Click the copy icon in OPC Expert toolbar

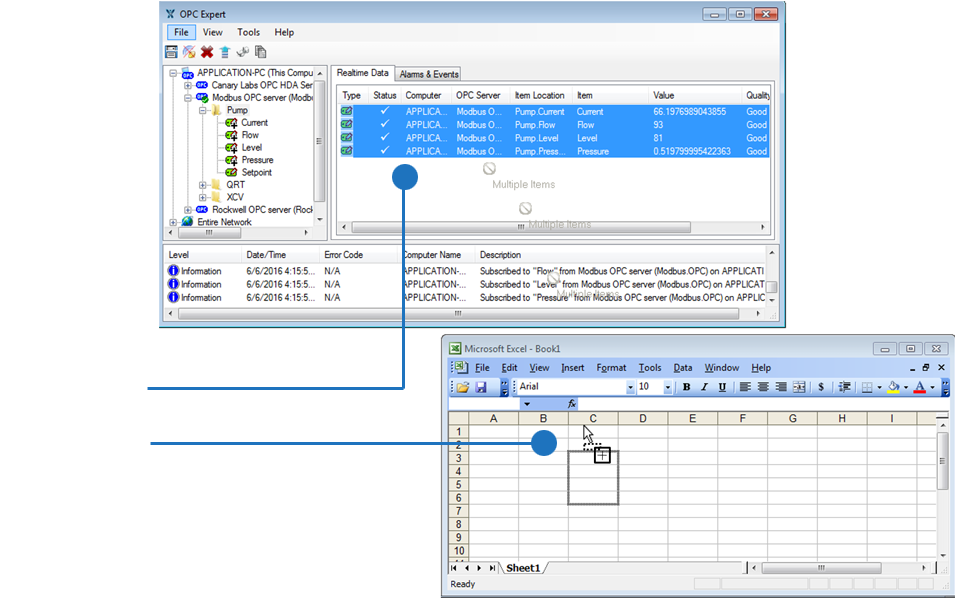260,51
